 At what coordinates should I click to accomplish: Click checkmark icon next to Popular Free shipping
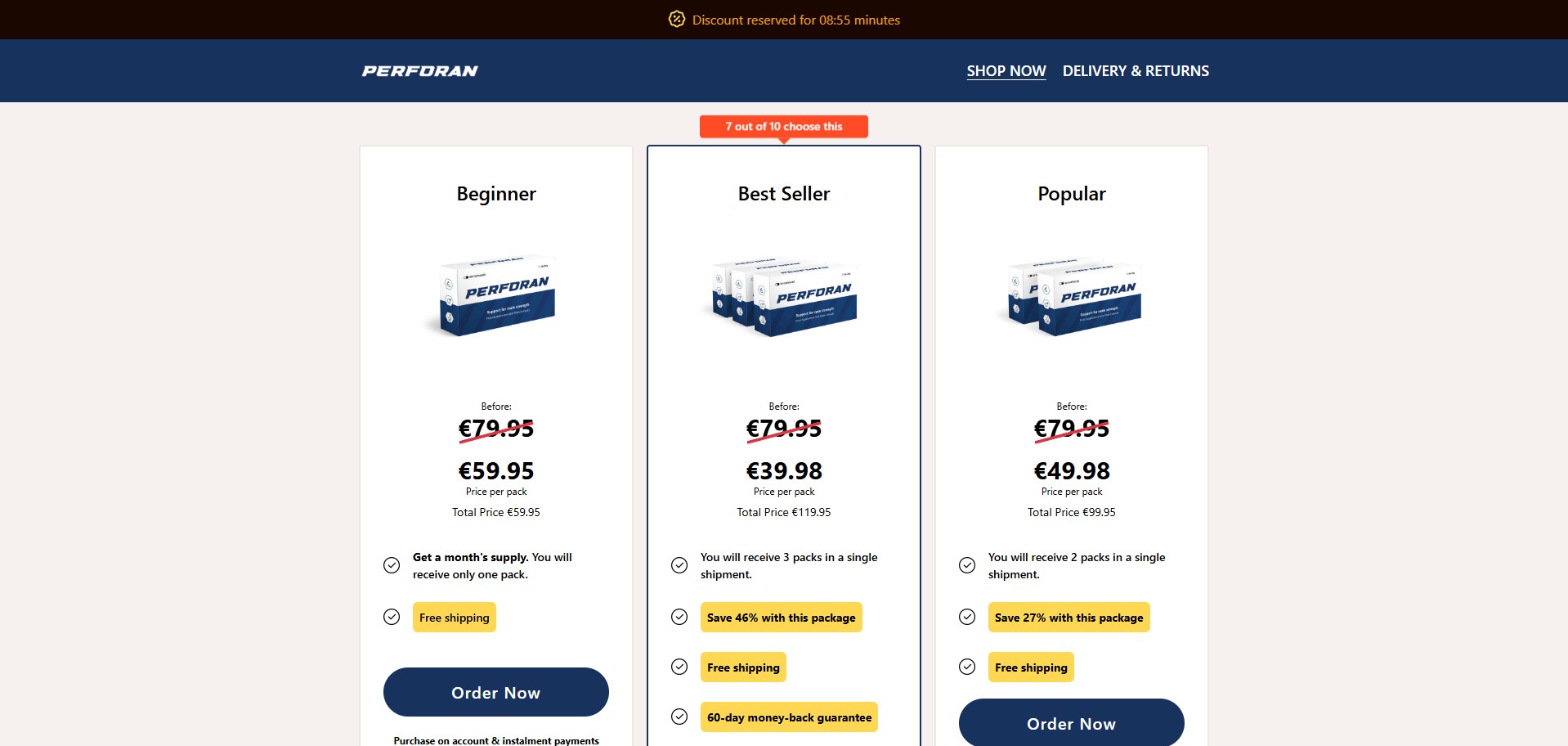tap(967, 667)
